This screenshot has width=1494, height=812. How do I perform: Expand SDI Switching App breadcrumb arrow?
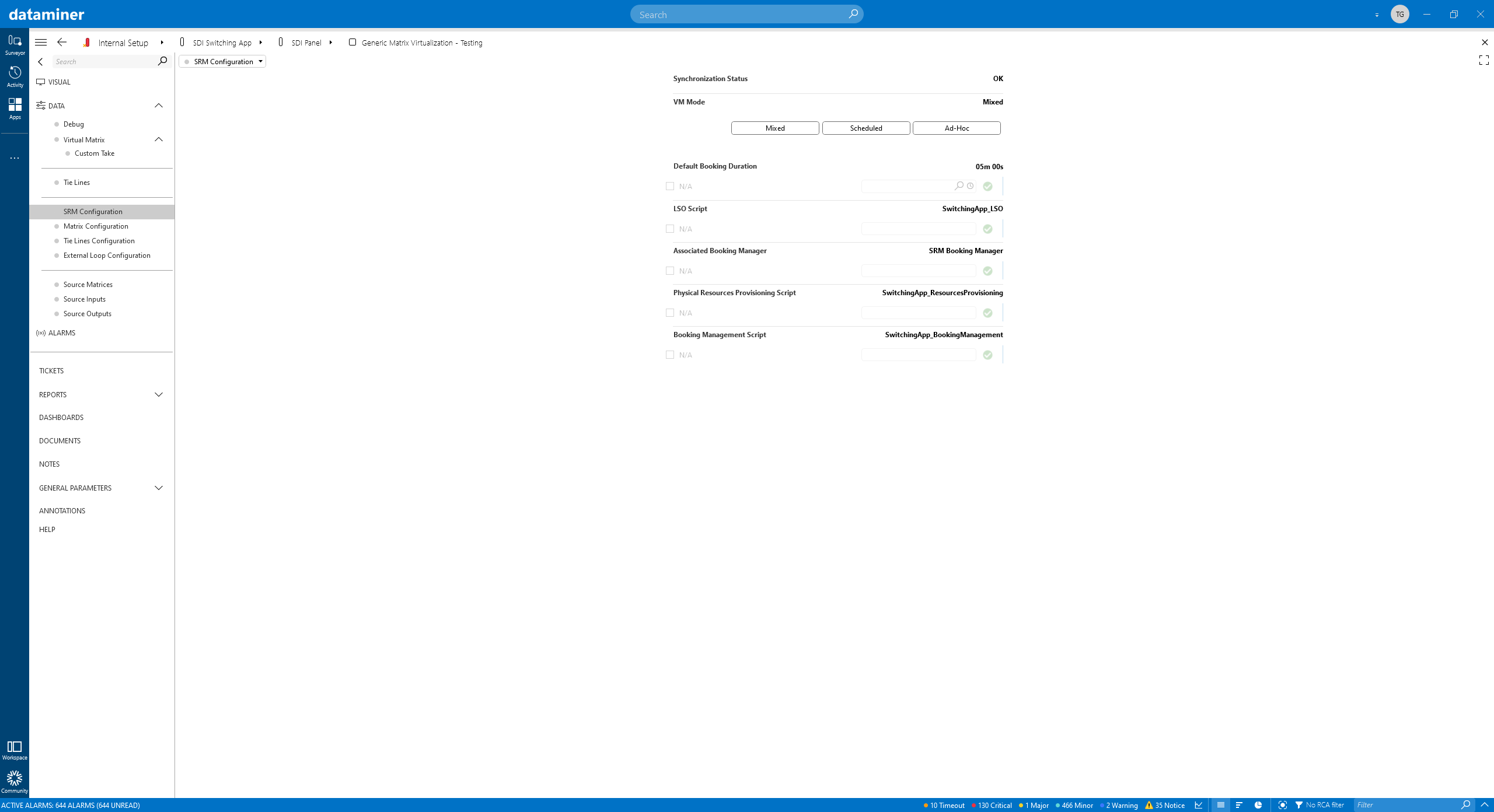tap(261, 43)
